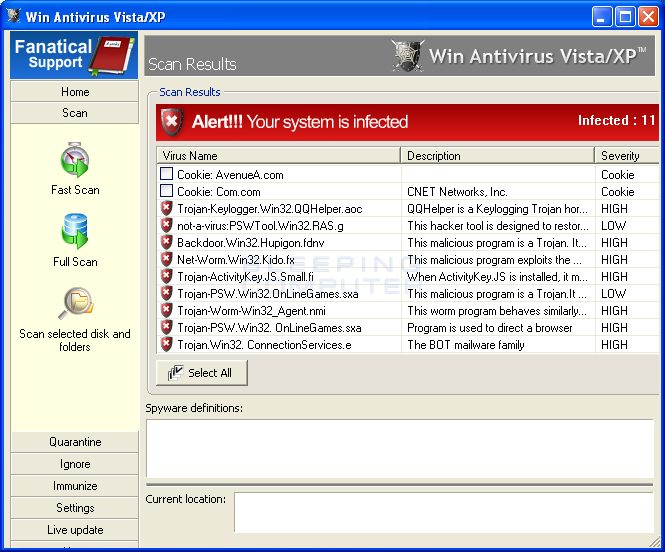Check the Cookie: AvenueA.com checkbox

(167, 174)
